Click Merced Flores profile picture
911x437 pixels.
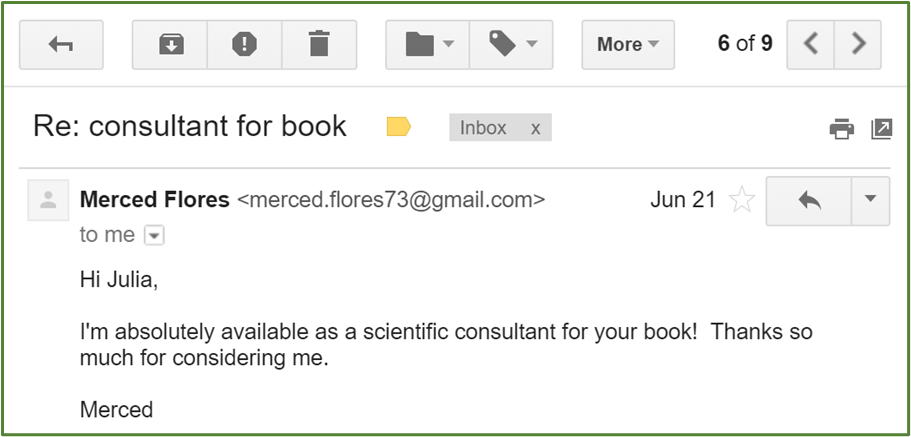tap(48, 200)
